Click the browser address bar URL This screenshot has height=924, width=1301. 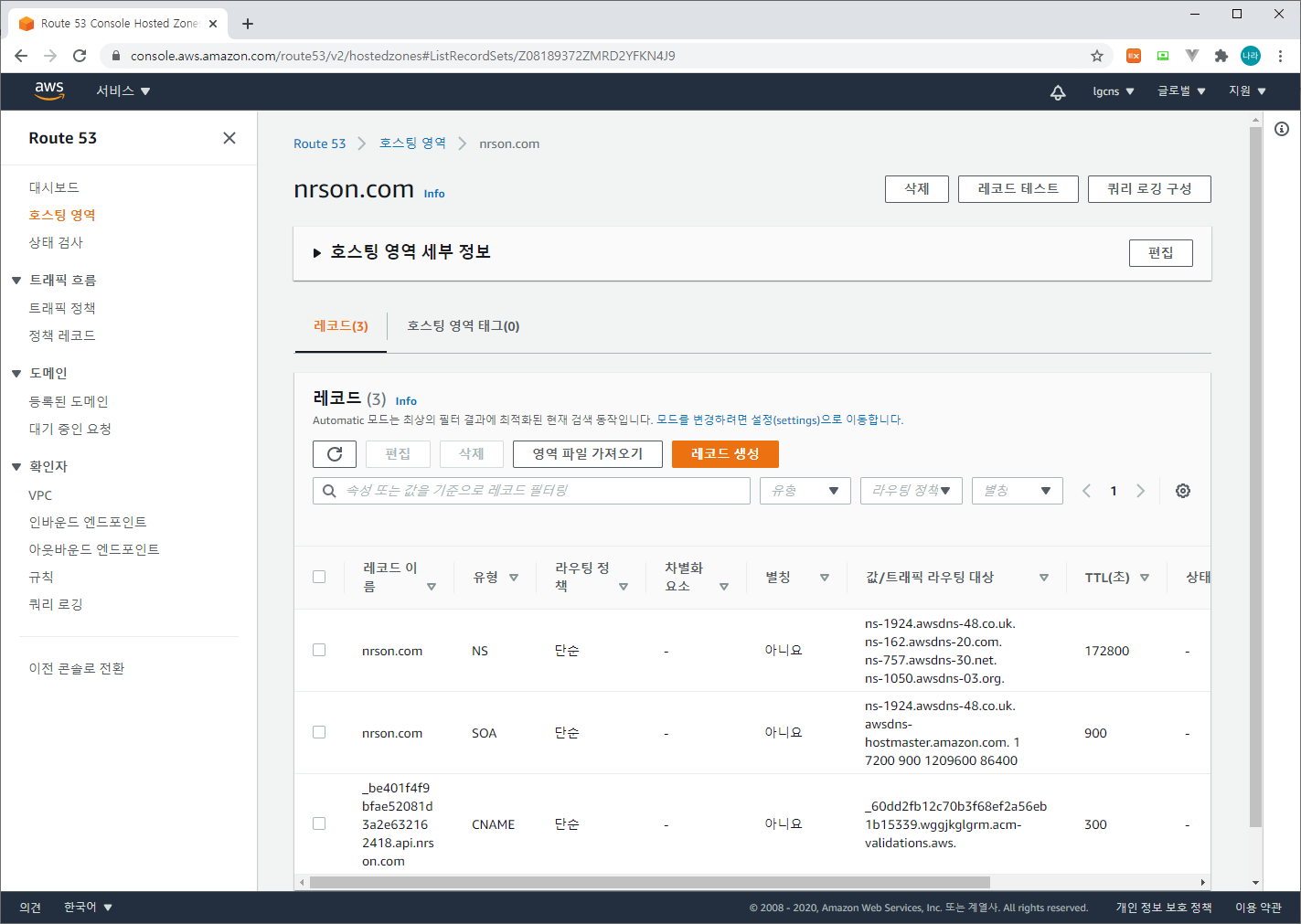(402, 56)
